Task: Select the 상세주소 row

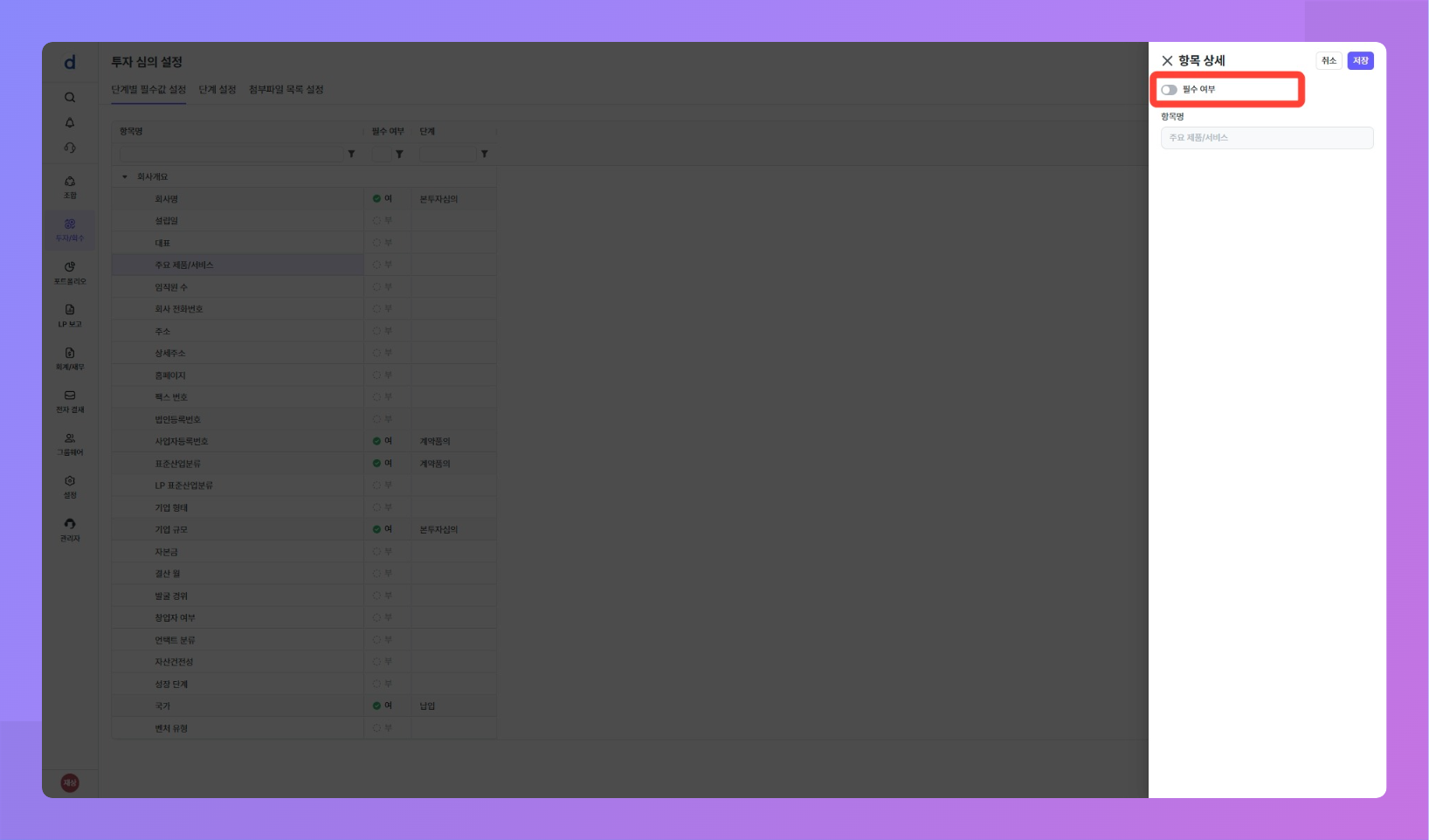Action: coord(304,353)
